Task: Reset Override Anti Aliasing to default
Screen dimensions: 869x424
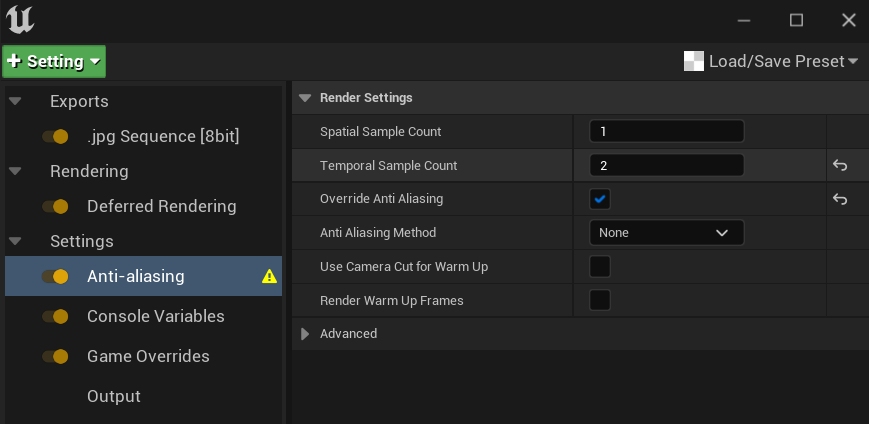Action: coord(840,199)
